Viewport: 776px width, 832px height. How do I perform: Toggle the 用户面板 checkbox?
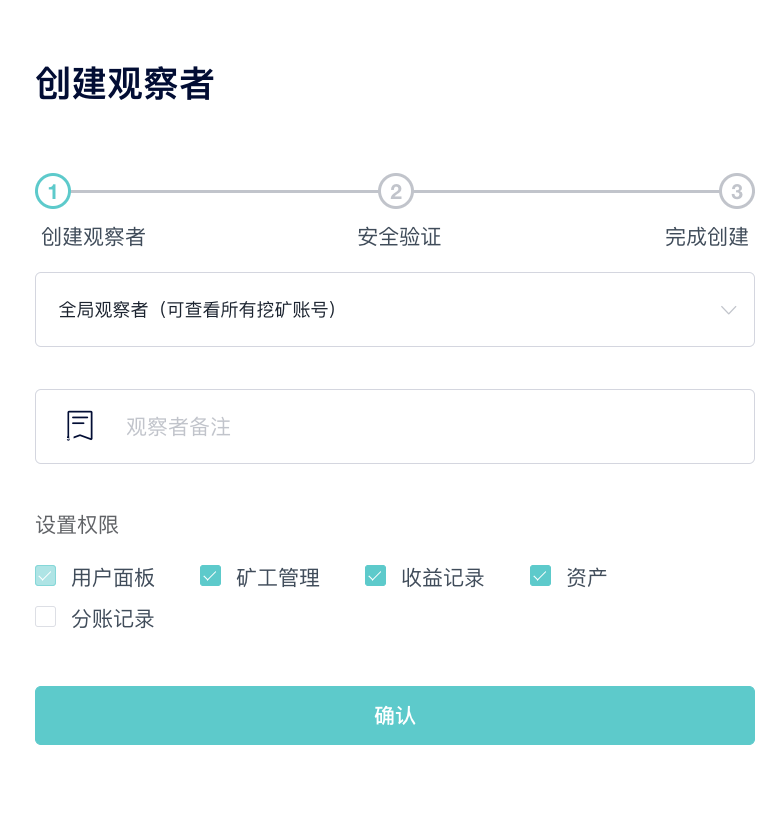(46, 576)
